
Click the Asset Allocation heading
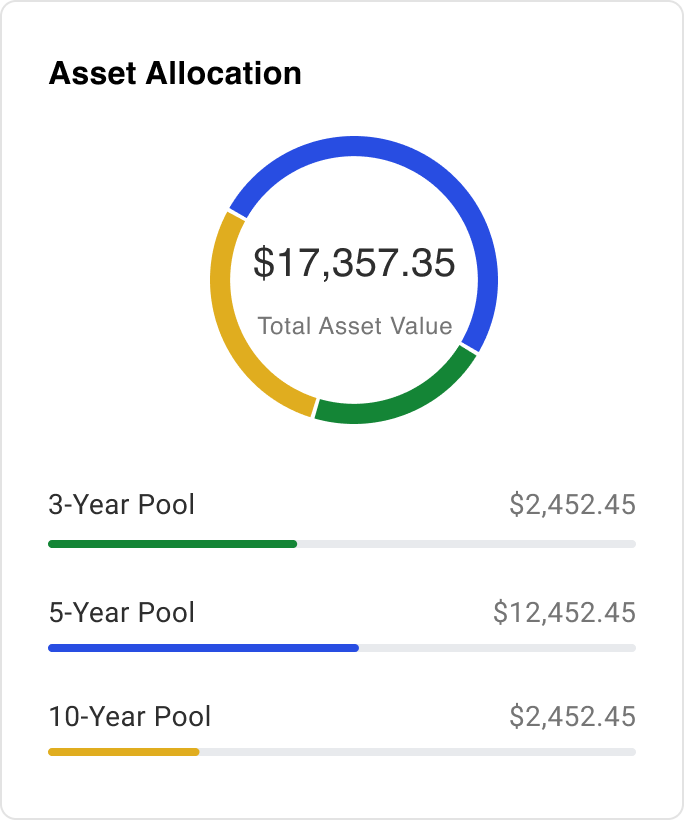pyautogui.click(x=175, y=74)
